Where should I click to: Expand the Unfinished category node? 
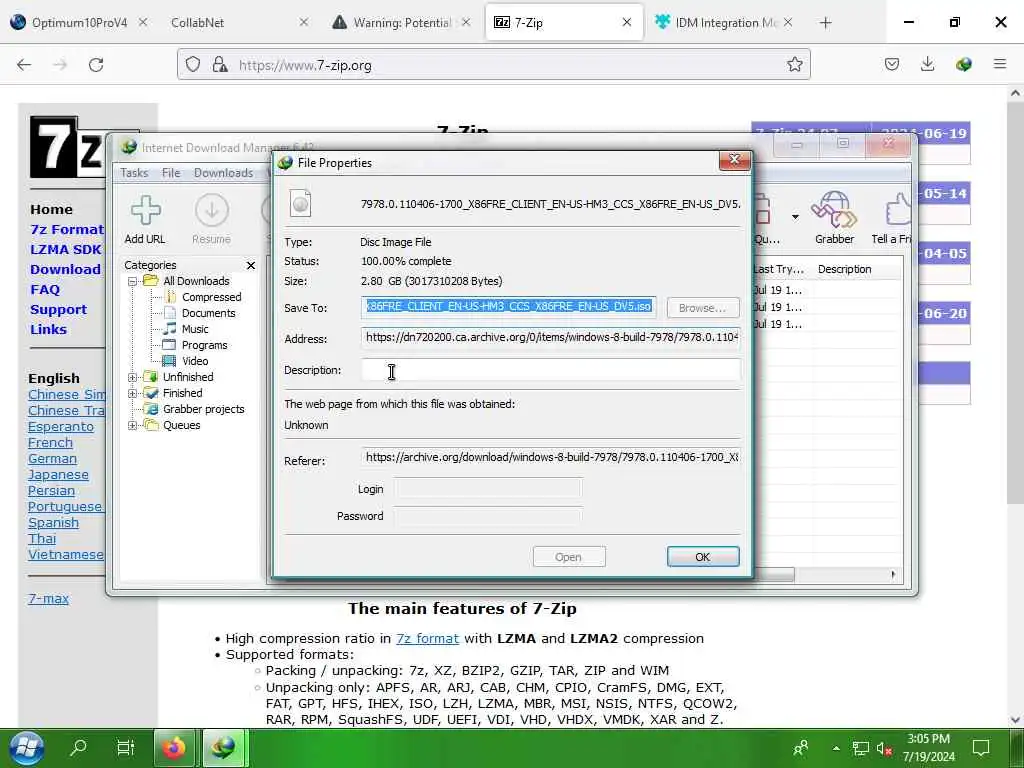tap(133, 377)
